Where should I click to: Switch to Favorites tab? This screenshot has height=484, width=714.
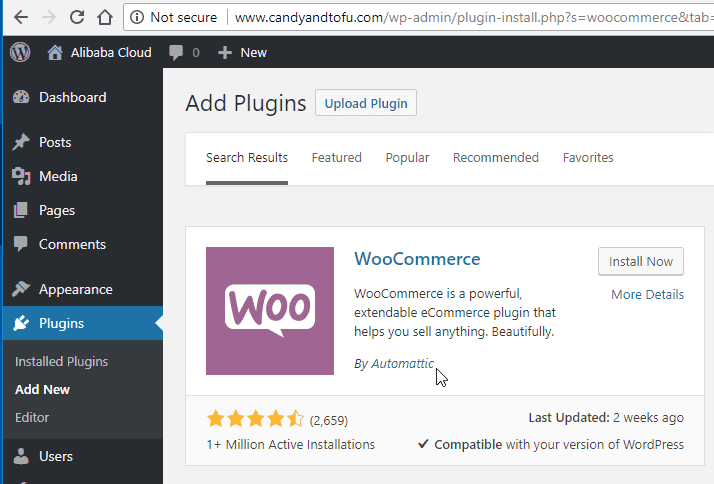[x=588, y=158]
